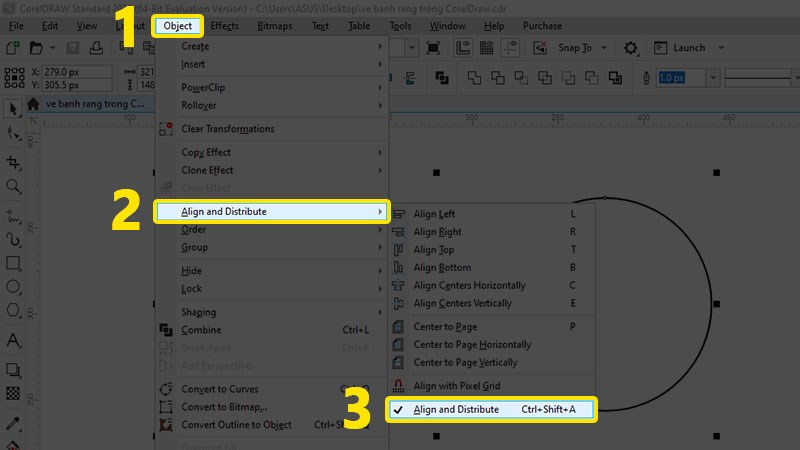The height and width of the screenshot is (450, 800).
Task: Select Align Centers Horizontally
Action: click(491, 285)
